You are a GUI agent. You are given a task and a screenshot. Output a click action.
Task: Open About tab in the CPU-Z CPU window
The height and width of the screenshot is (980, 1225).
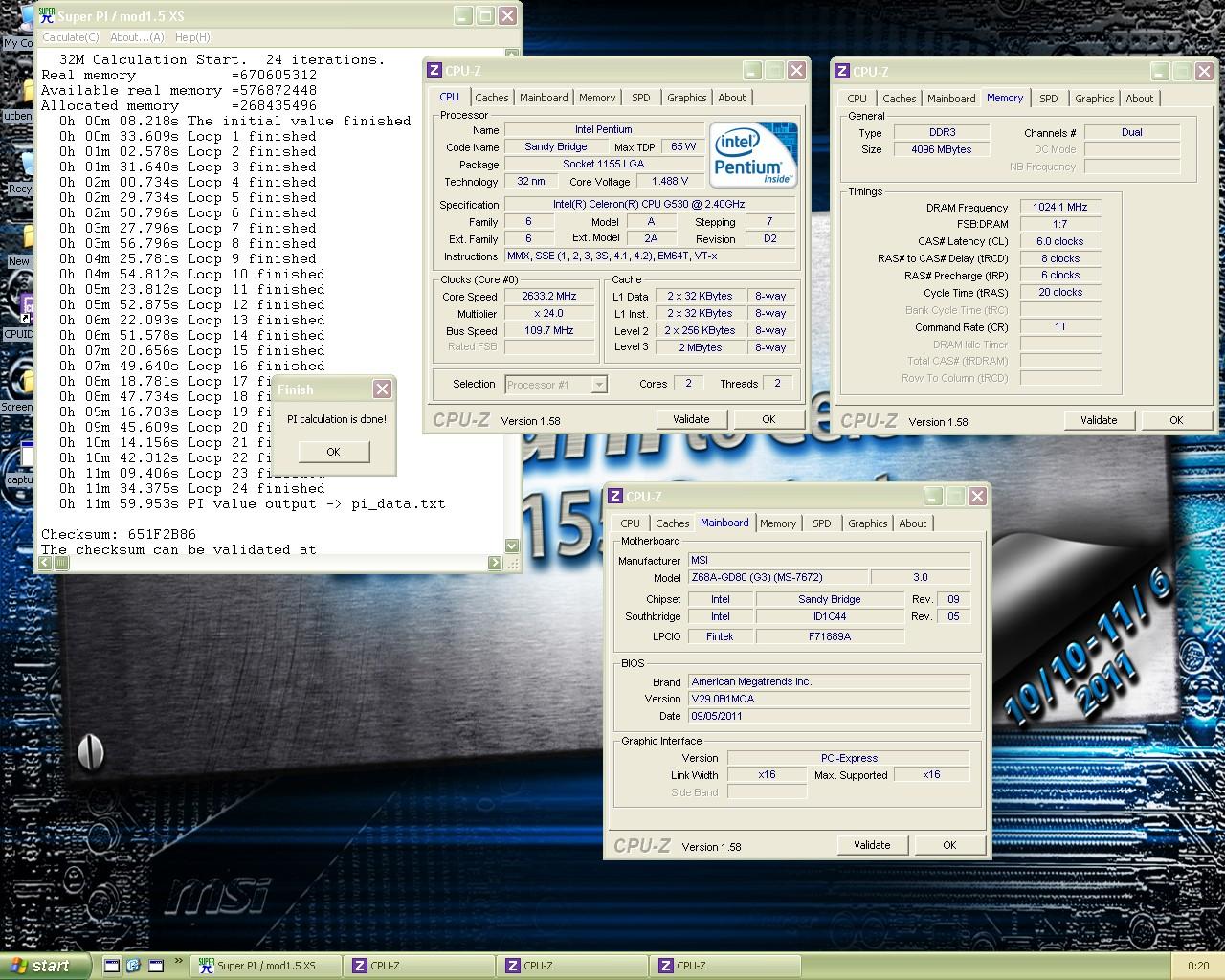point(732,98)
